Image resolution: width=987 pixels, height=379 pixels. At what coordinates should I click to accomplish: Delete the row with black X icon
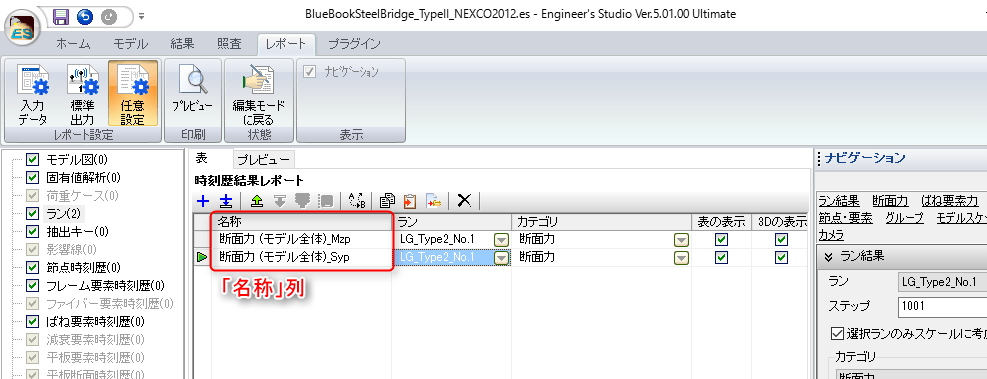tap(465, 201)
